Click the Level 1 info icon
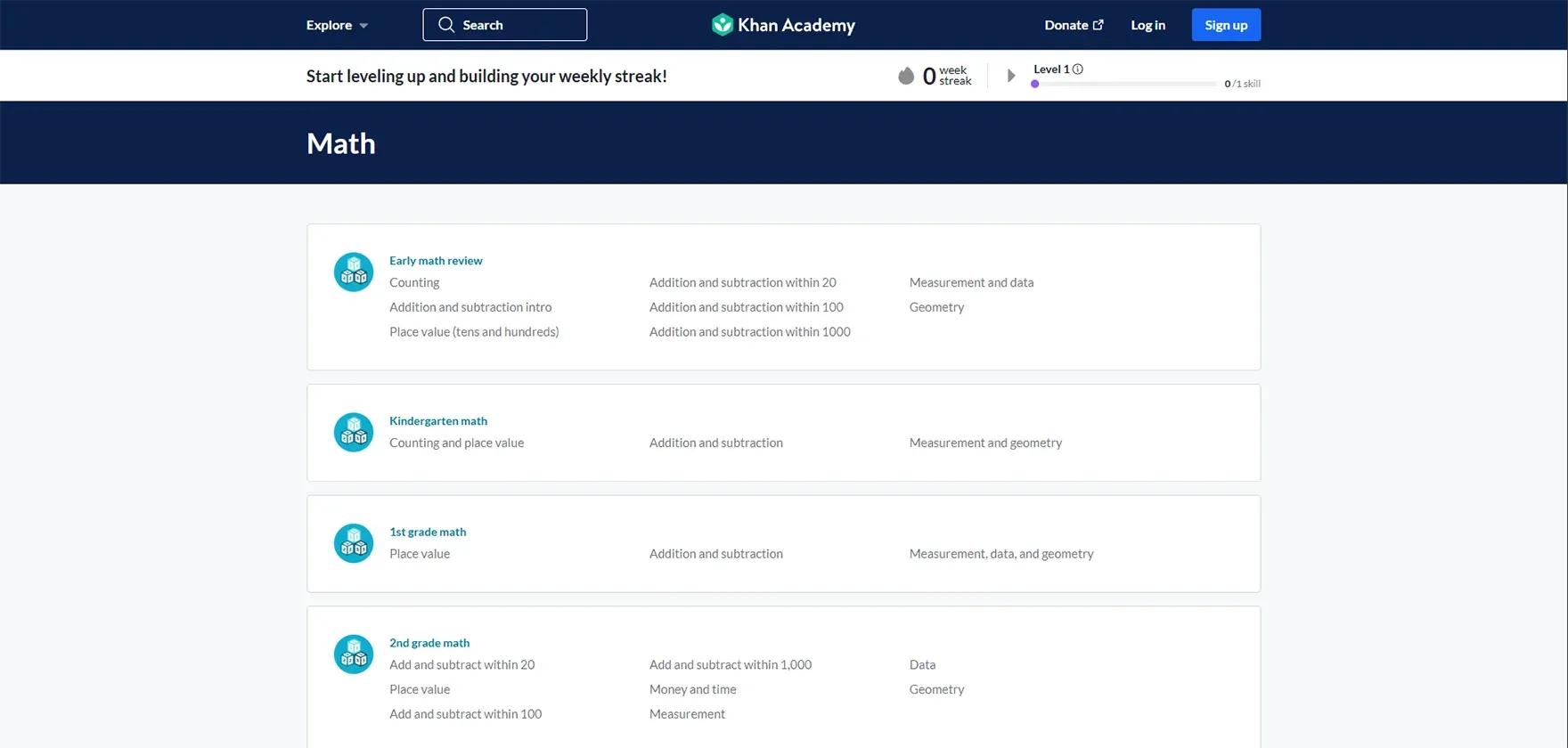Screen dimensions: 1568x748 (1078, 69)
